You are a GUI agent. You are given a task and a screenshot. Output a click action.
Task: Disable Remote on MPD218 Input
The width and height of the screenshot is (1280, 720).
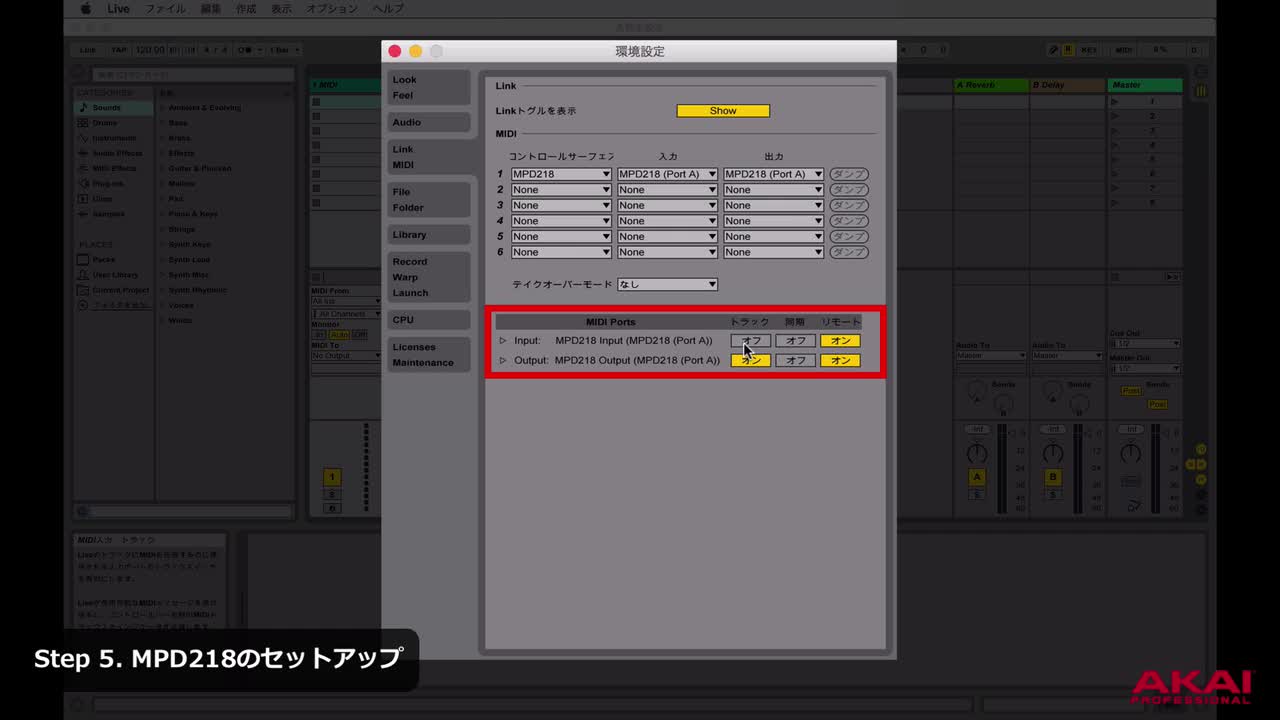[x=840, y=340]
